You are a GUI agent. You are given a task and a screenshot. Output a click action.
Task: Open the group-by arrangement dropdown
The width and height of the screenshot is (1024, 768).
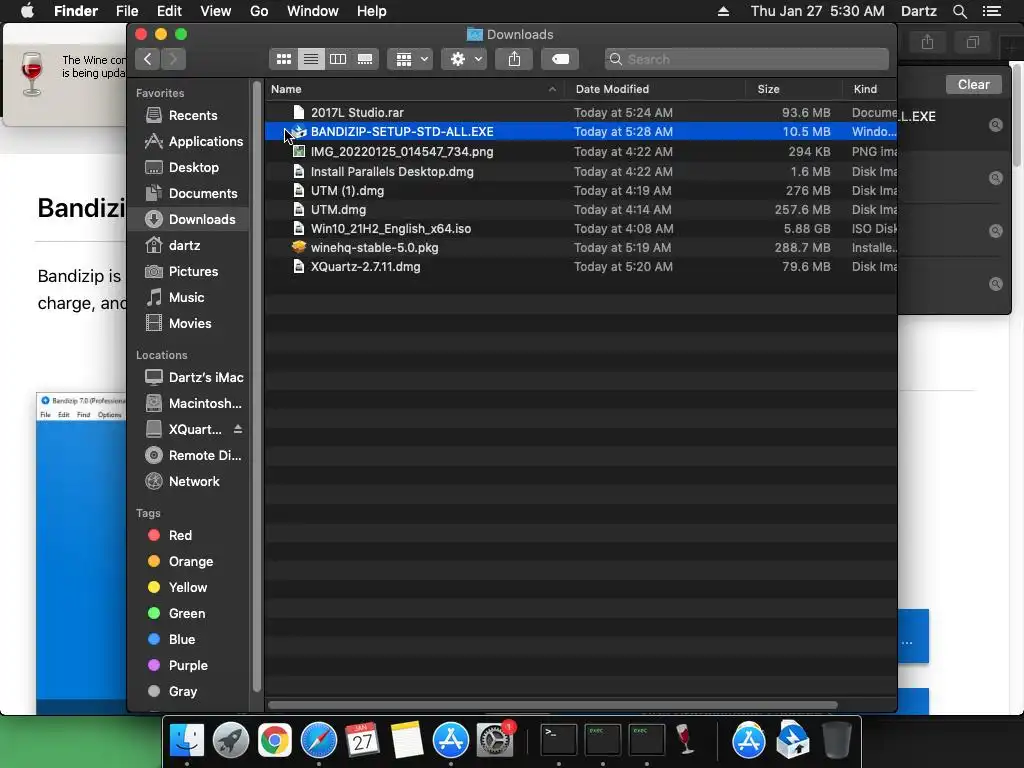point(410,59)
